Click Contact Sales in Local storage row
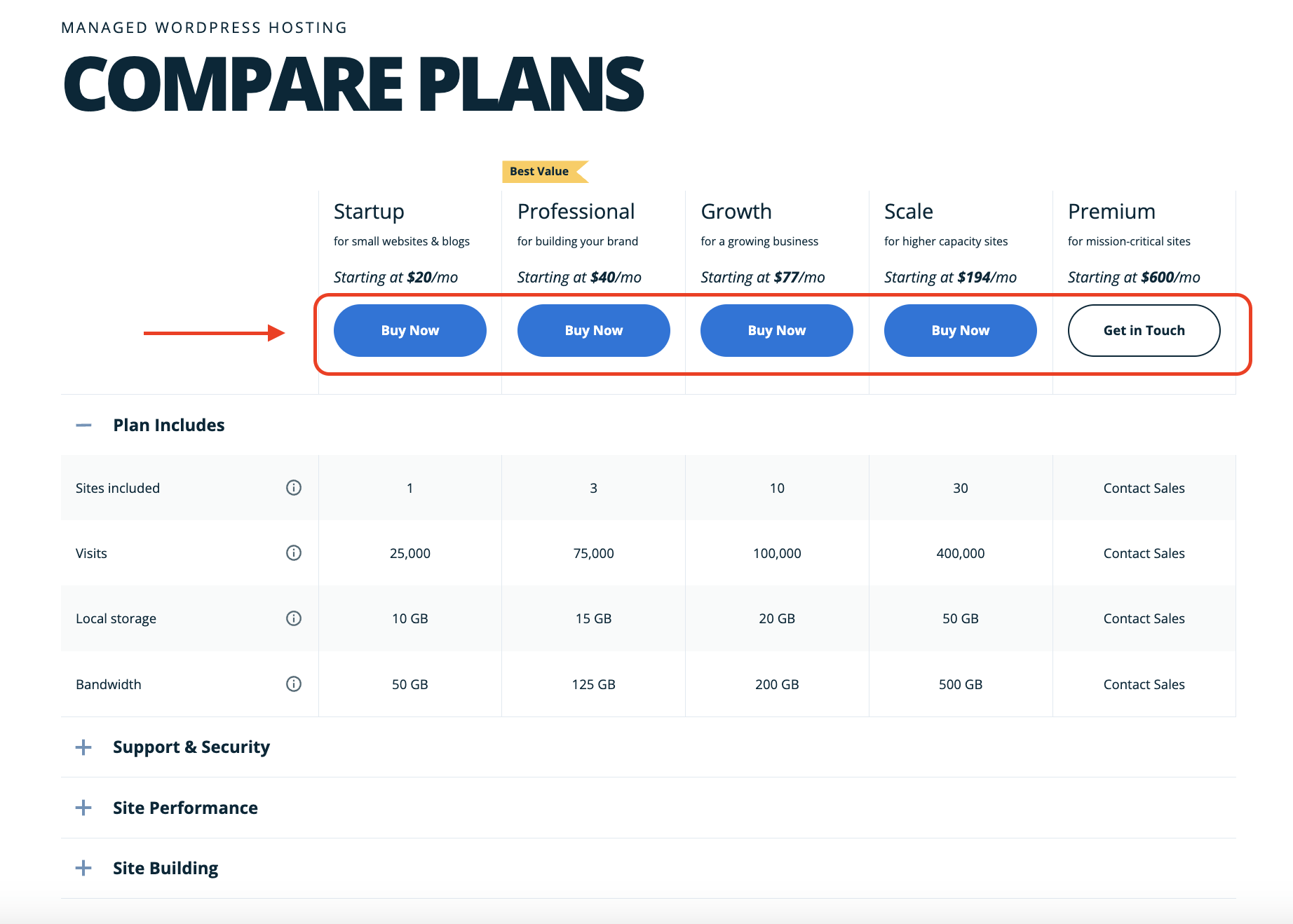This screenshot has width=1293, height=924. pyautogui.click(x=1144, y=618)
